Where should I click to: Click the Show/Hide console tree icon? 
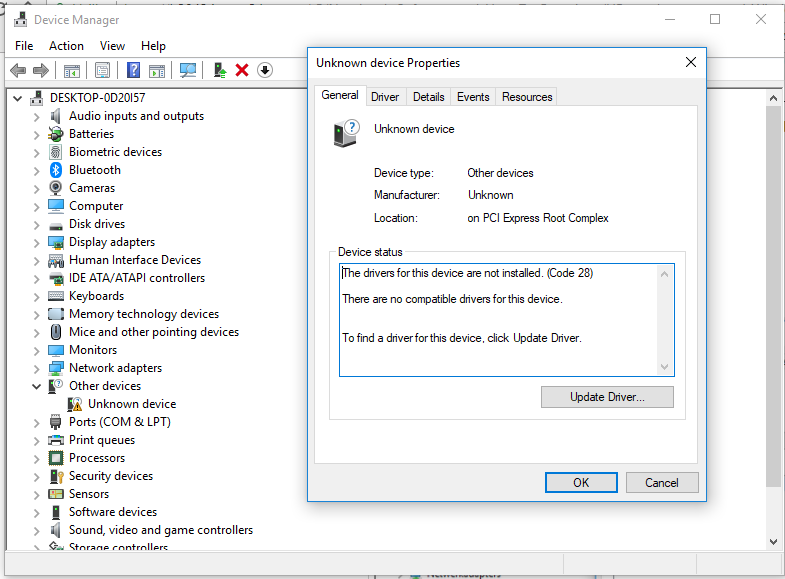point(72,71)
